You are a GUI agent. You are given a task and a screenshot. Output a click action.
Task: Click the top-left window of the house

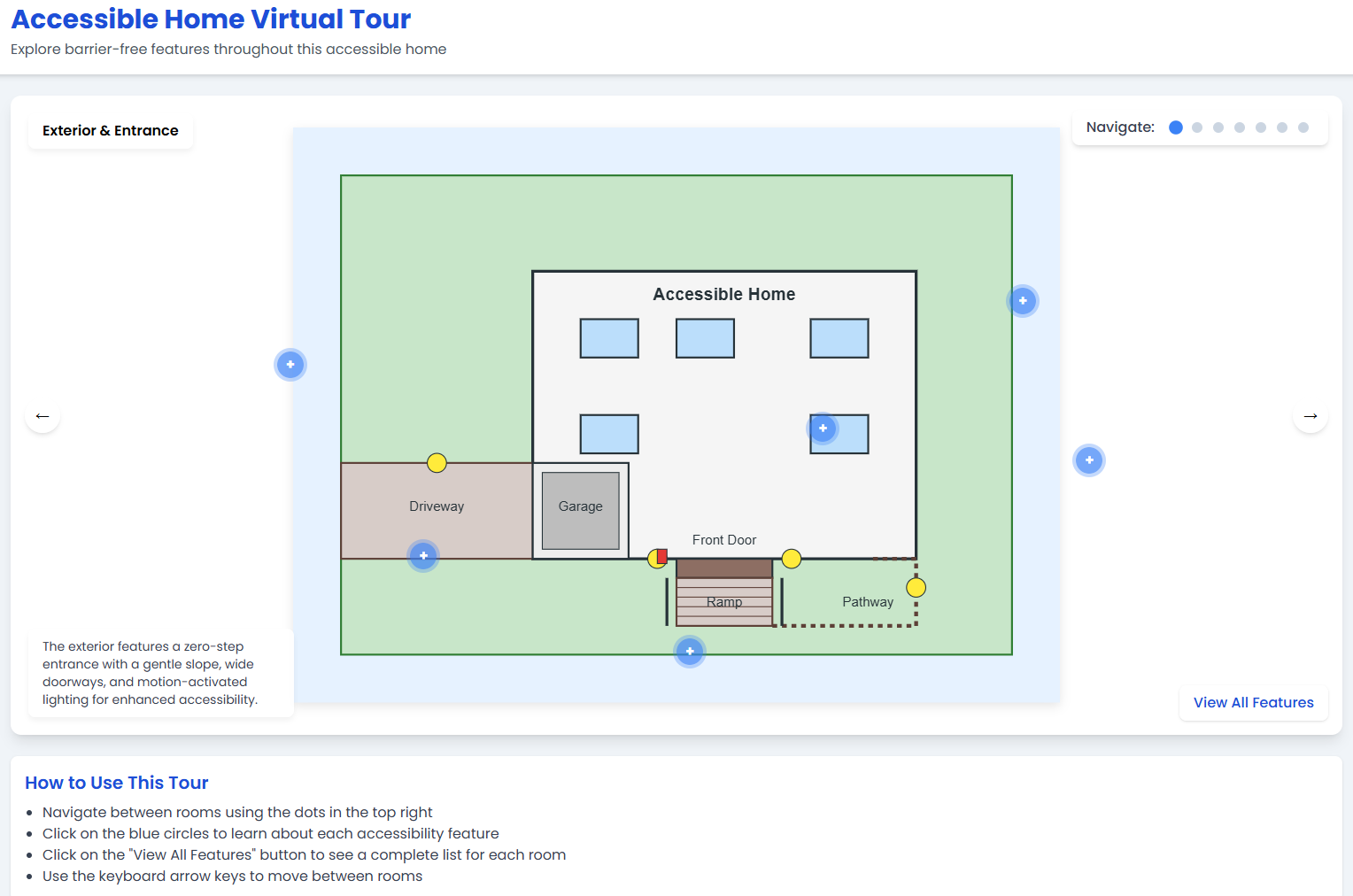point(609,338)
